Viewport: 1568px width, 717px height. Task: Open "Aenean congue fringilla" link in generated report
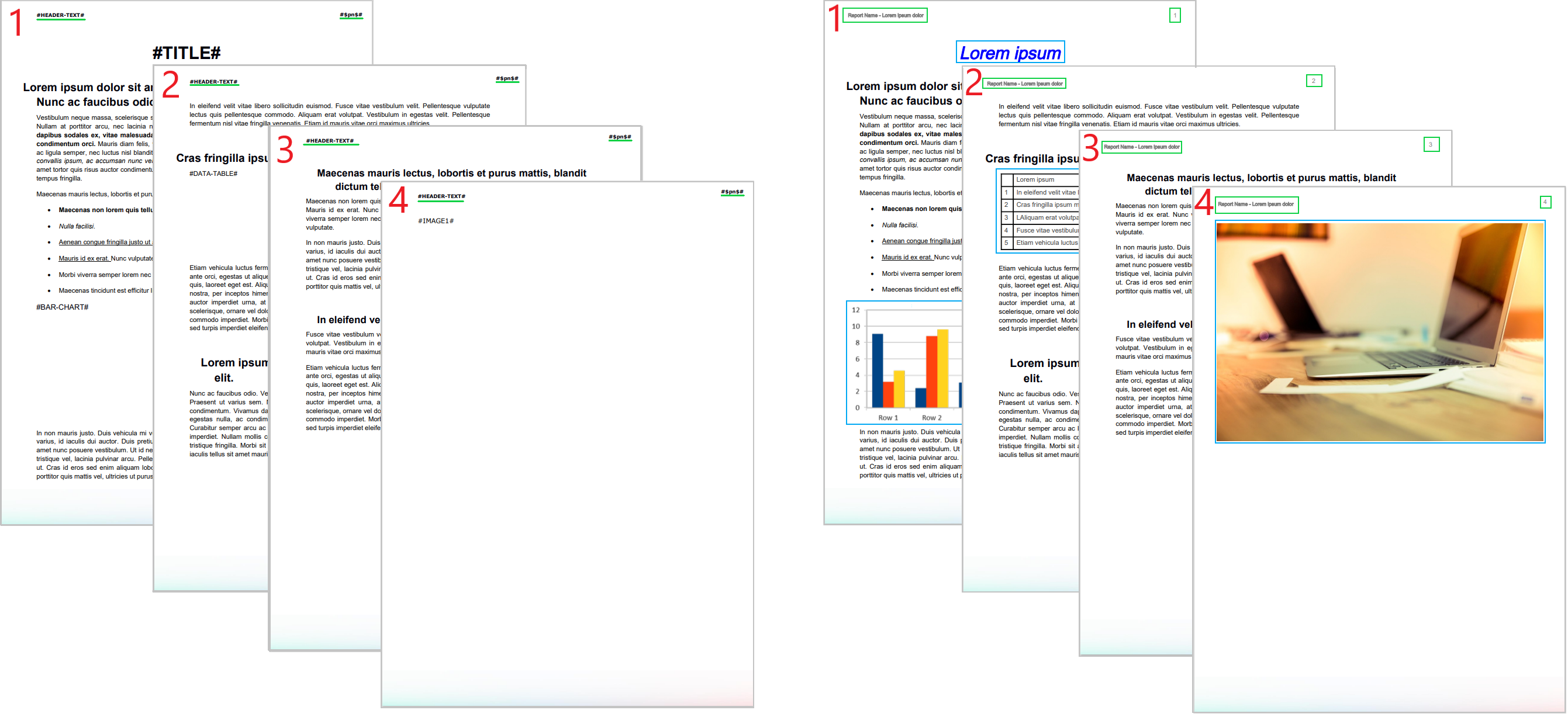tap(921, 241)
